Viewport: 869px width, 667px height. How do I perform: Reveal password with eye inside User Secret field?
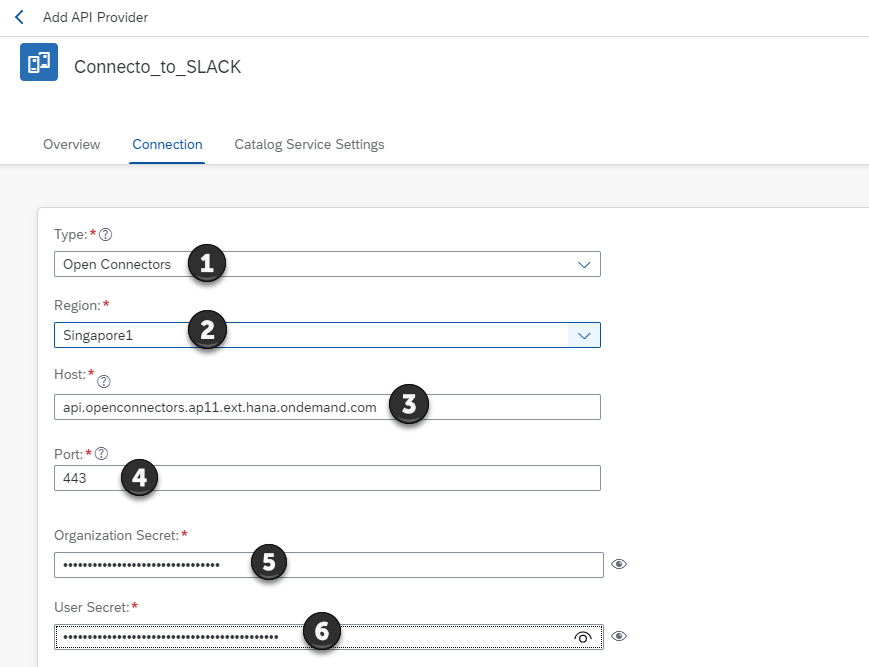[583, 637]
